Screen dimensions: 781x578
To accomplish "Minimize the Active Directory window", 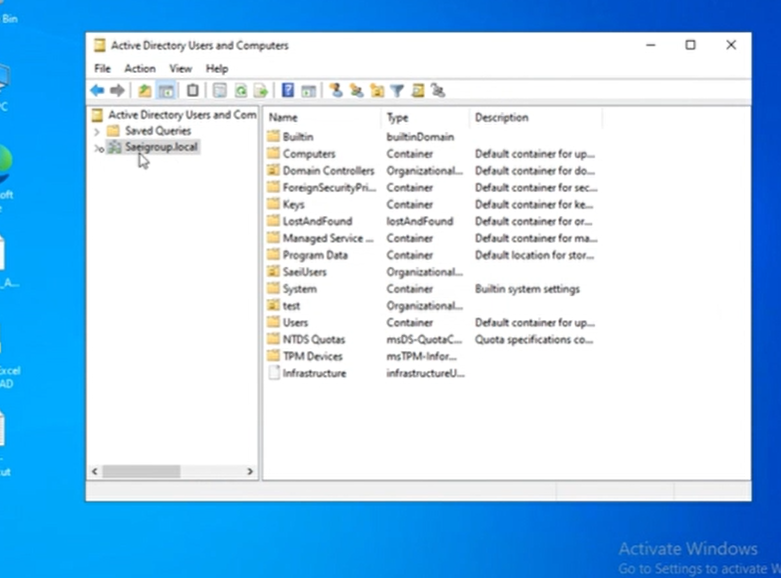I will point(651,45).
